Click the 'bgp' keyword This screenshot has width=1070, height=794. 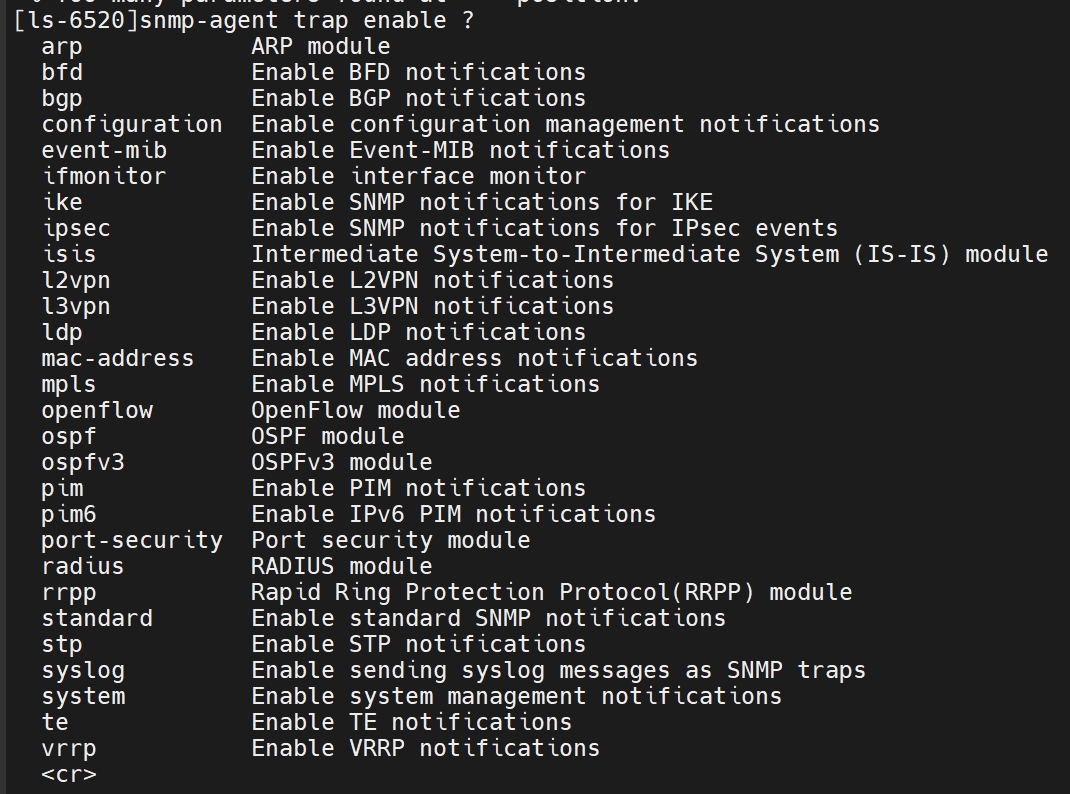click(62, 99)
